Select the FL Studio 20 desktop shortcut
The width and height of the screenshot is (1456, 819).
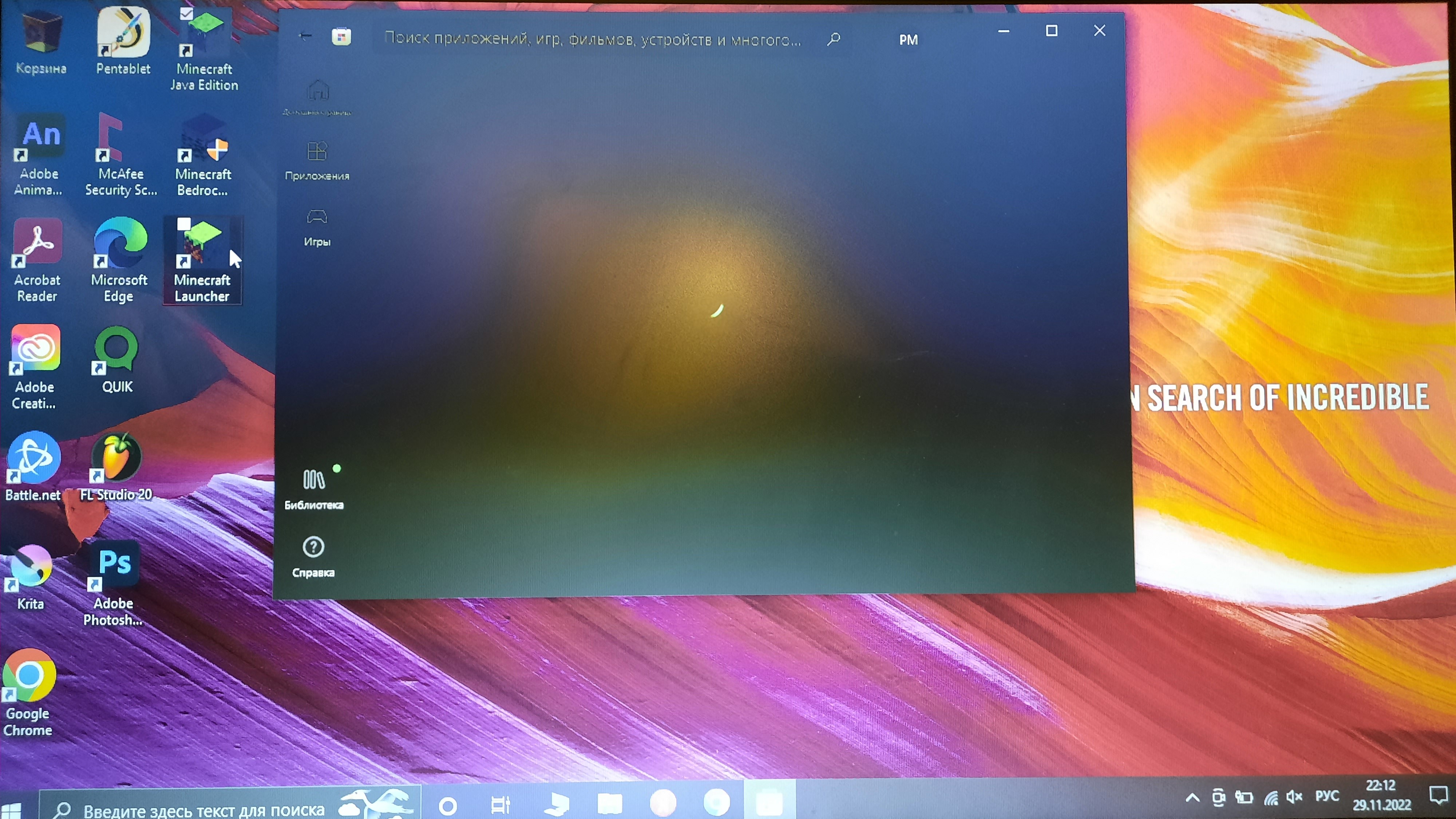point(116,467)
